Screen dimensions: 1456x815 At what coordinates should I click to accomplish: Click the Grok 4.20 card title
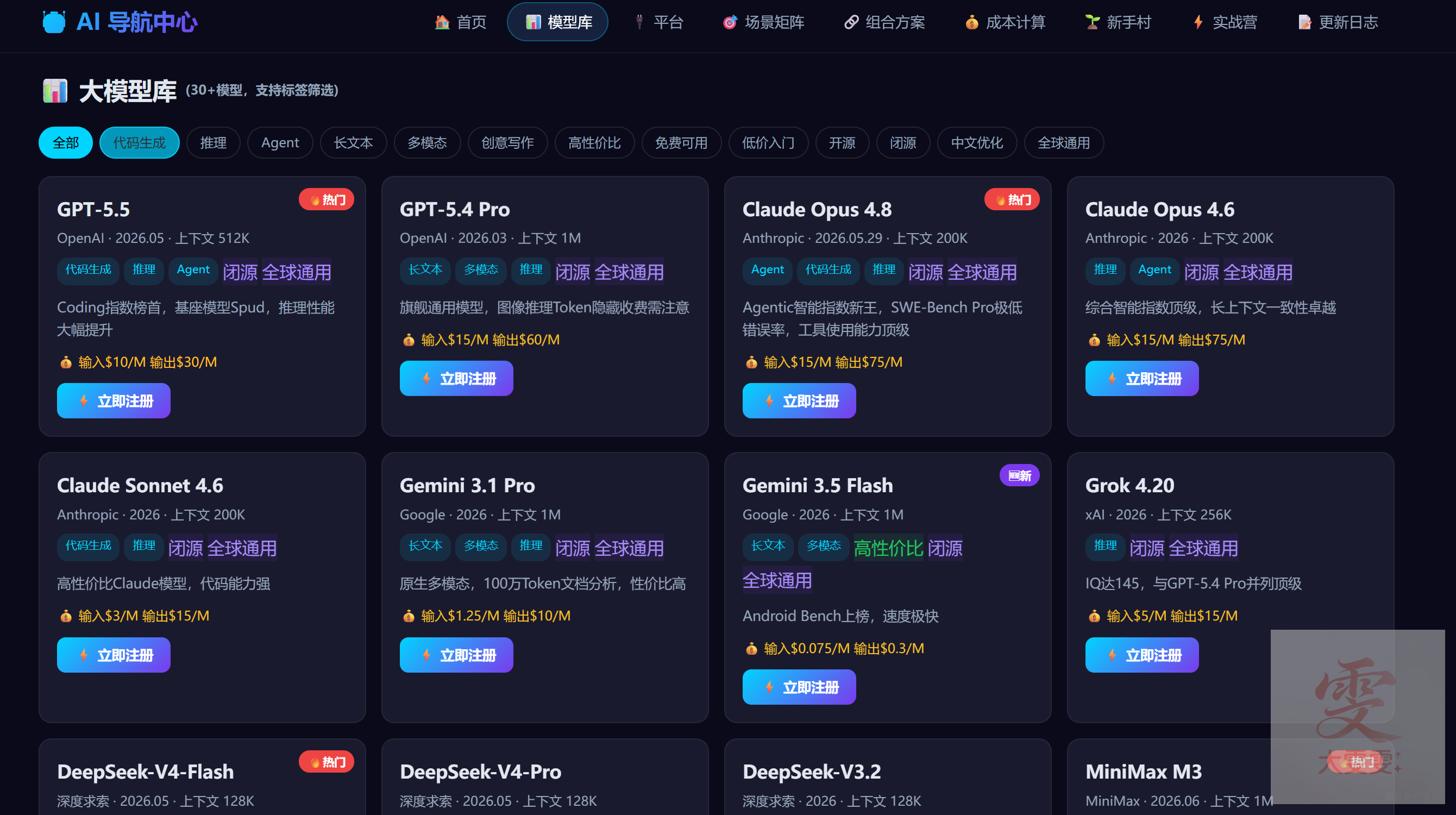(1130, 486)
